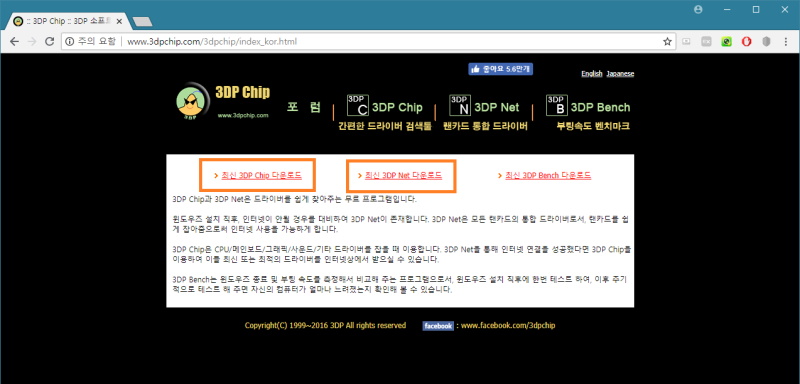Bookmark this page with the star icon
800x384 pixels.
(x=667, y=42)
